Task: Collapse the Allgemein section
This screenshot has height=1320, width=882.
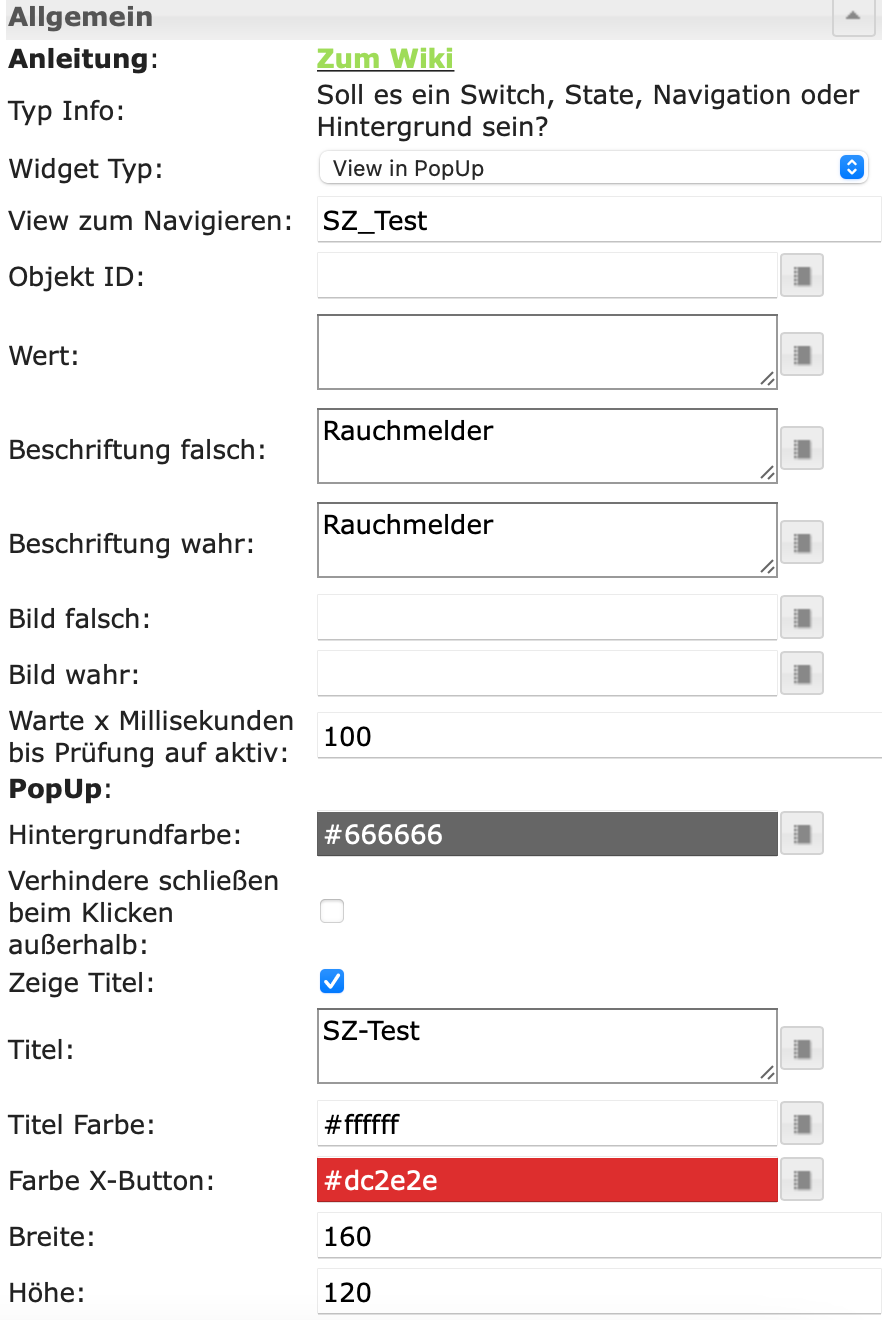Action: [x=852, y=17]
